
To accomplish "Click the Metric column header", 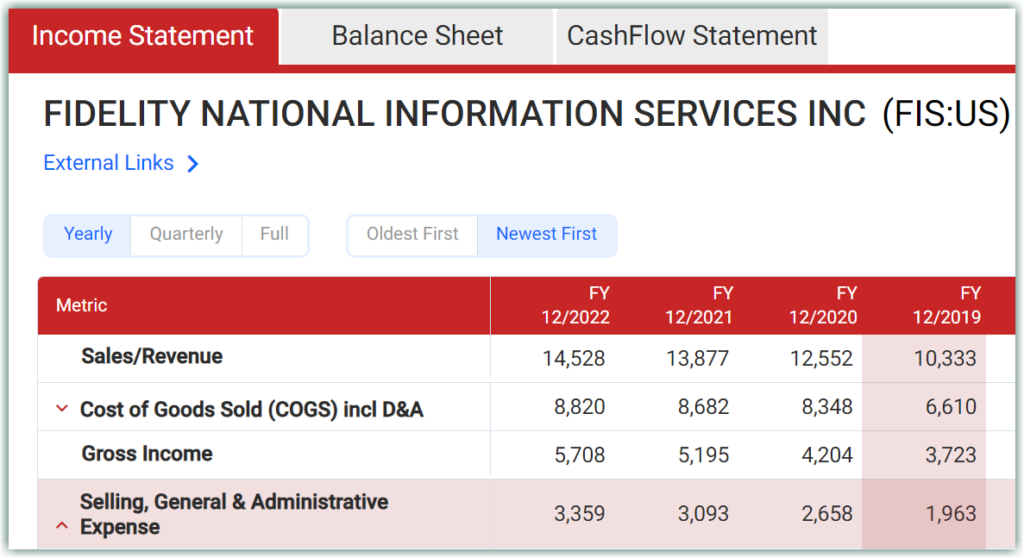I will (x=264, y=305).
